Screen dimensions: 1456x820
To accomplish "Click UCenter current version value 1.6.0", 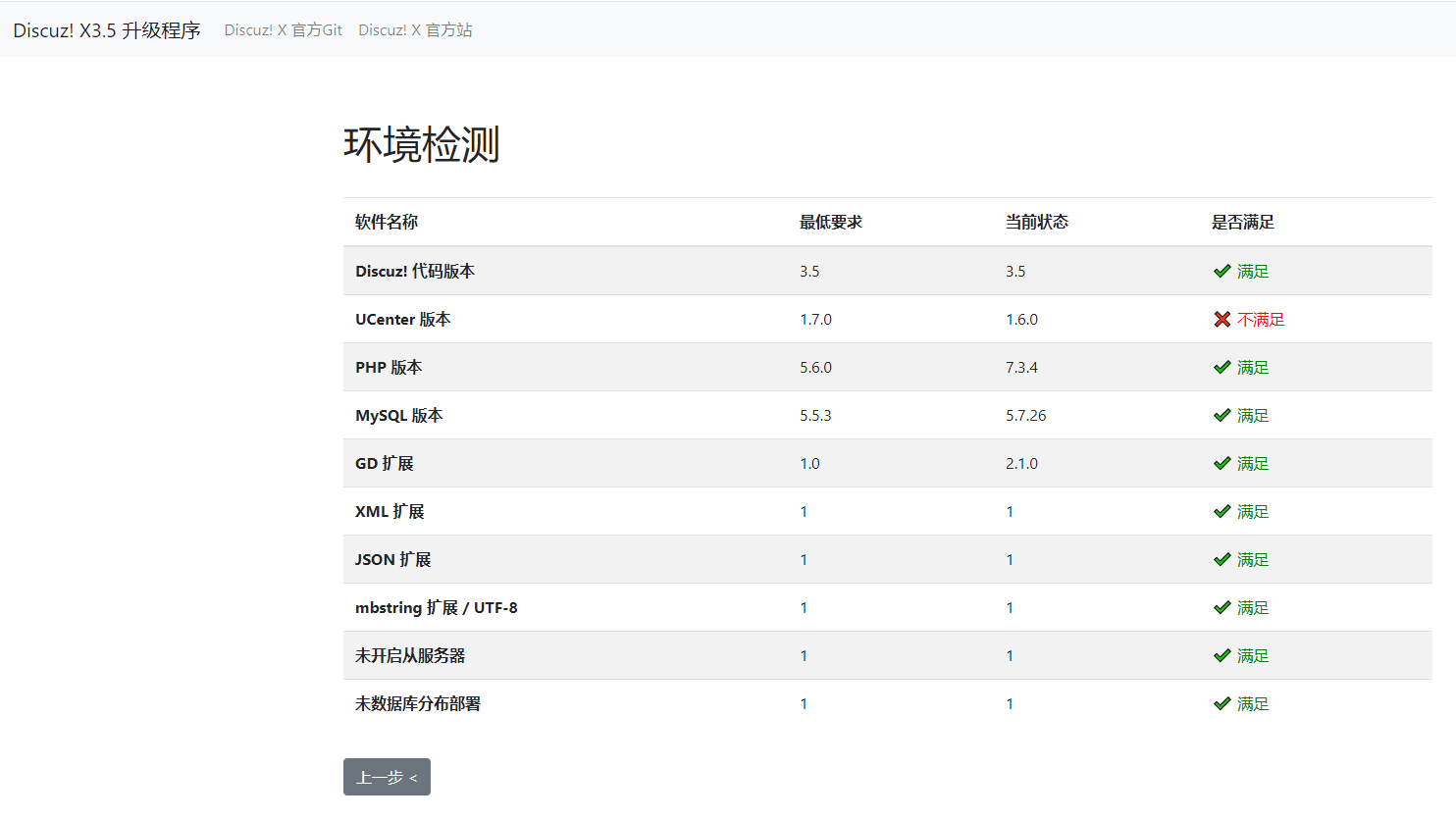I will [1021, 319].
